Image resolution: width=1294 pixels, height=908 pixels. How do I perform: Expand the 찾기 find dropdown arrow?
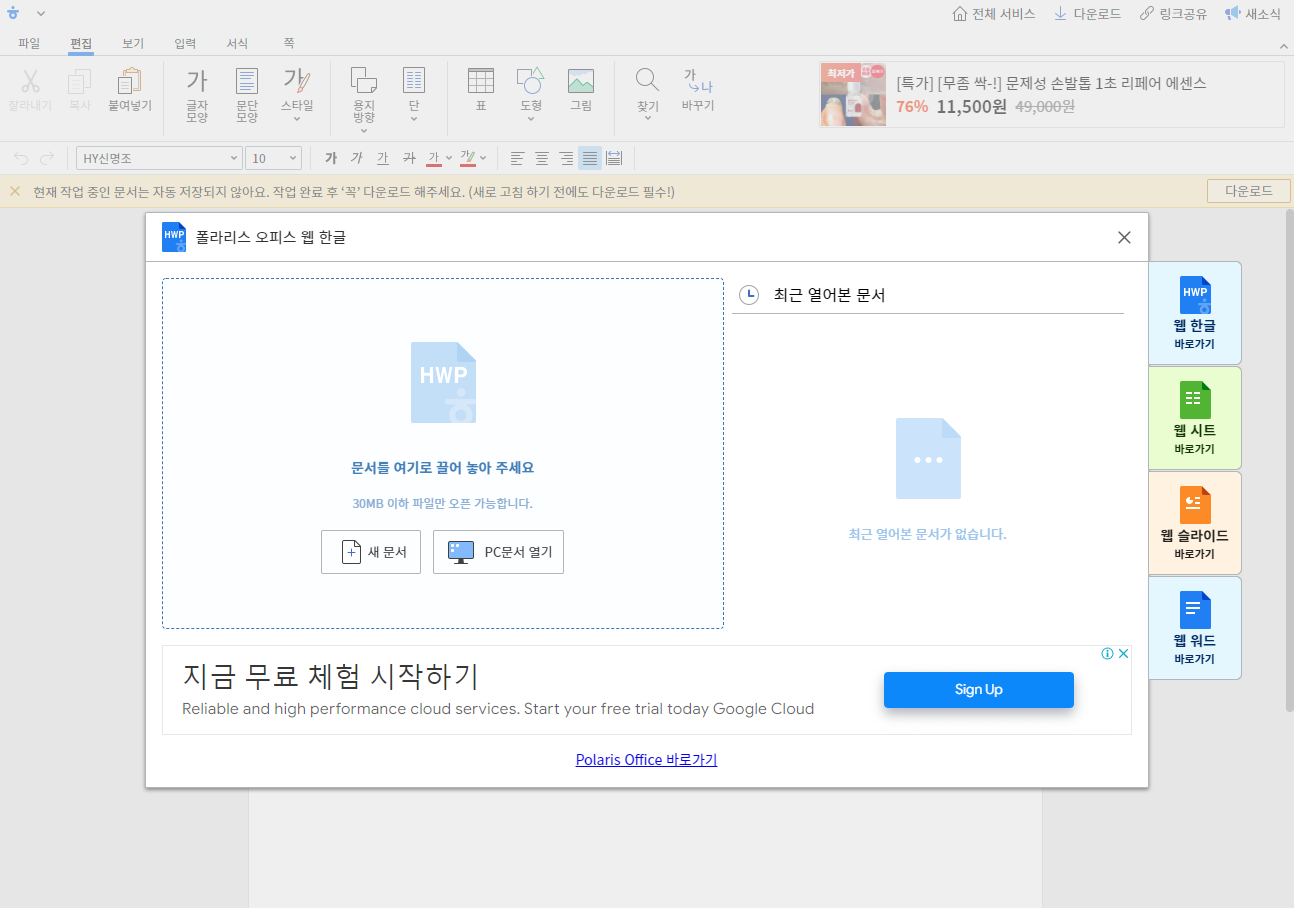[x=648, y=118]
